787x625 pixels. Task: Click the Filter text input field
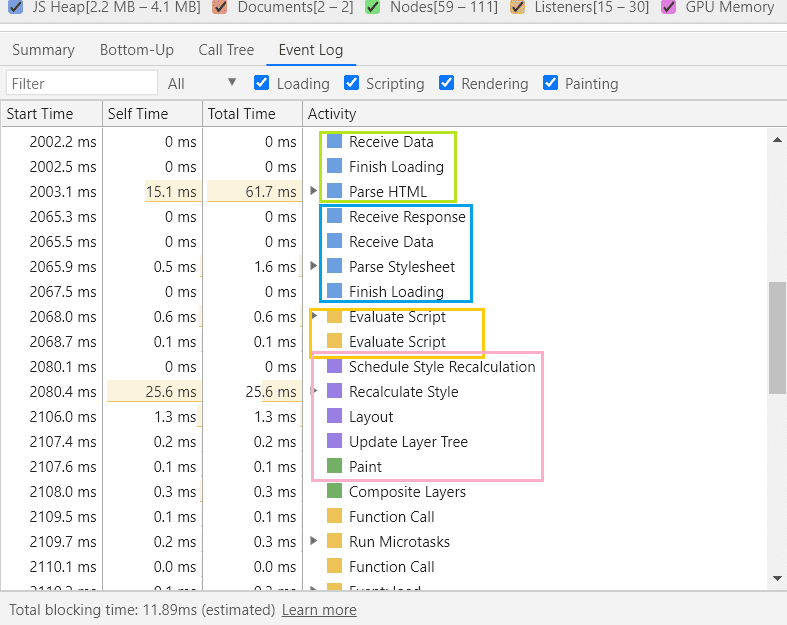82,83
